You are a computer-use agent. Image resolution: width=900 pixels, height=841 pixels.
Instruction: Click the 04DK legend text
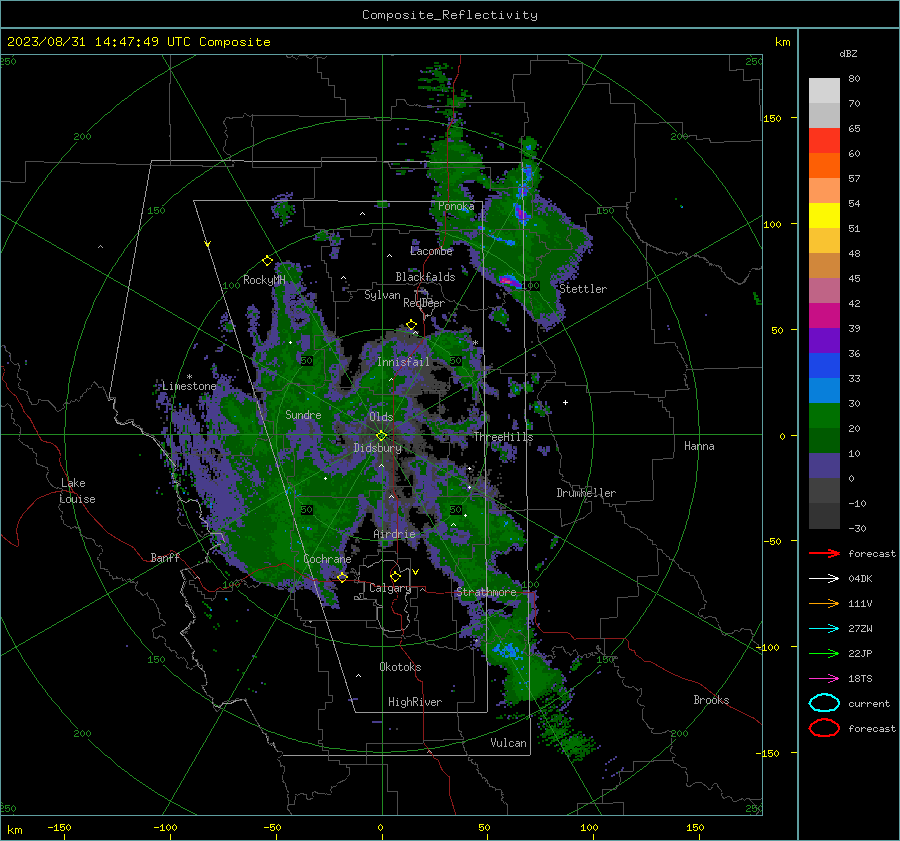[x=860, y=579]
